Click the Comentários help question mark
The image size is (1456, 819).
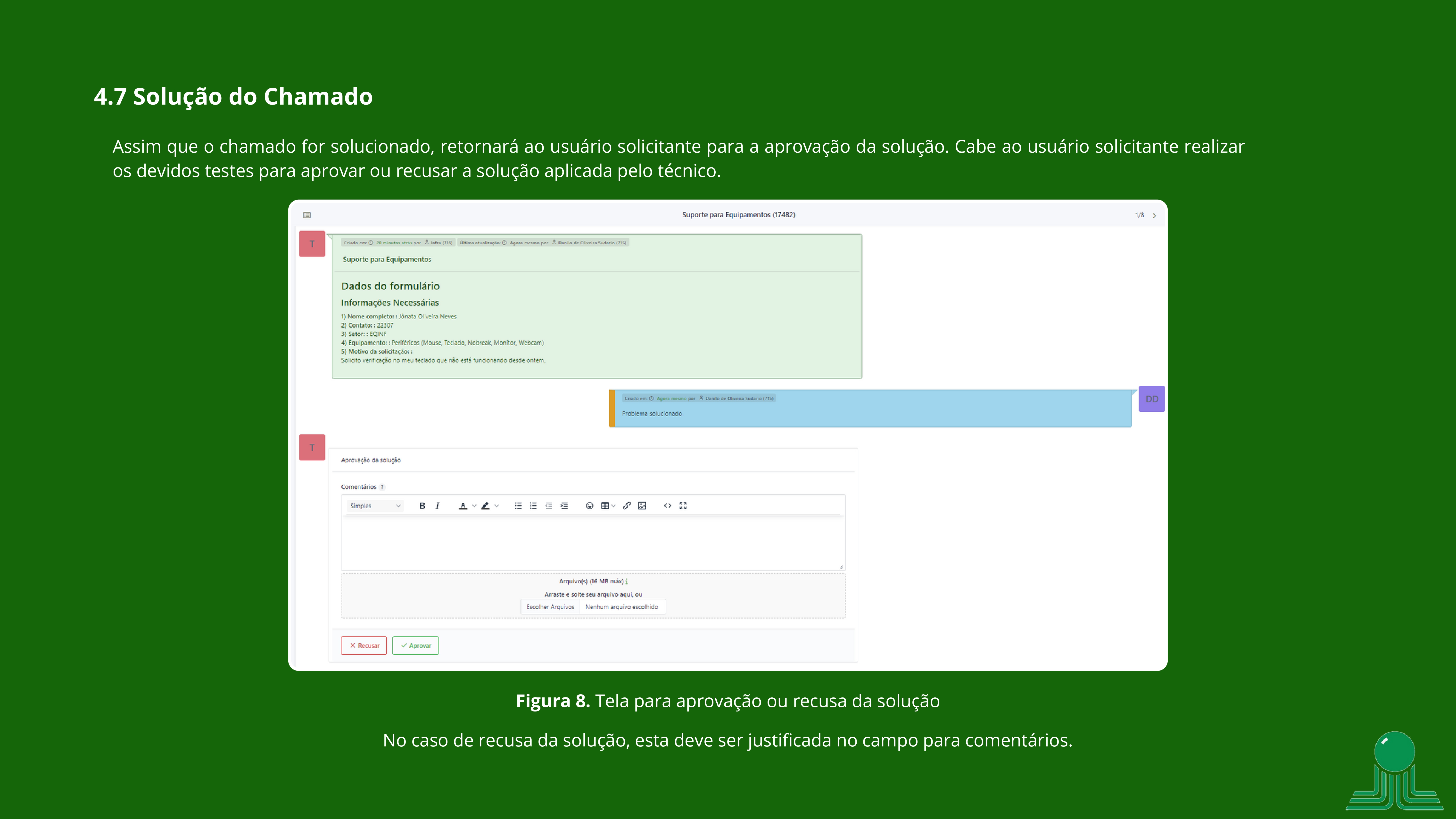coord(382,487)
